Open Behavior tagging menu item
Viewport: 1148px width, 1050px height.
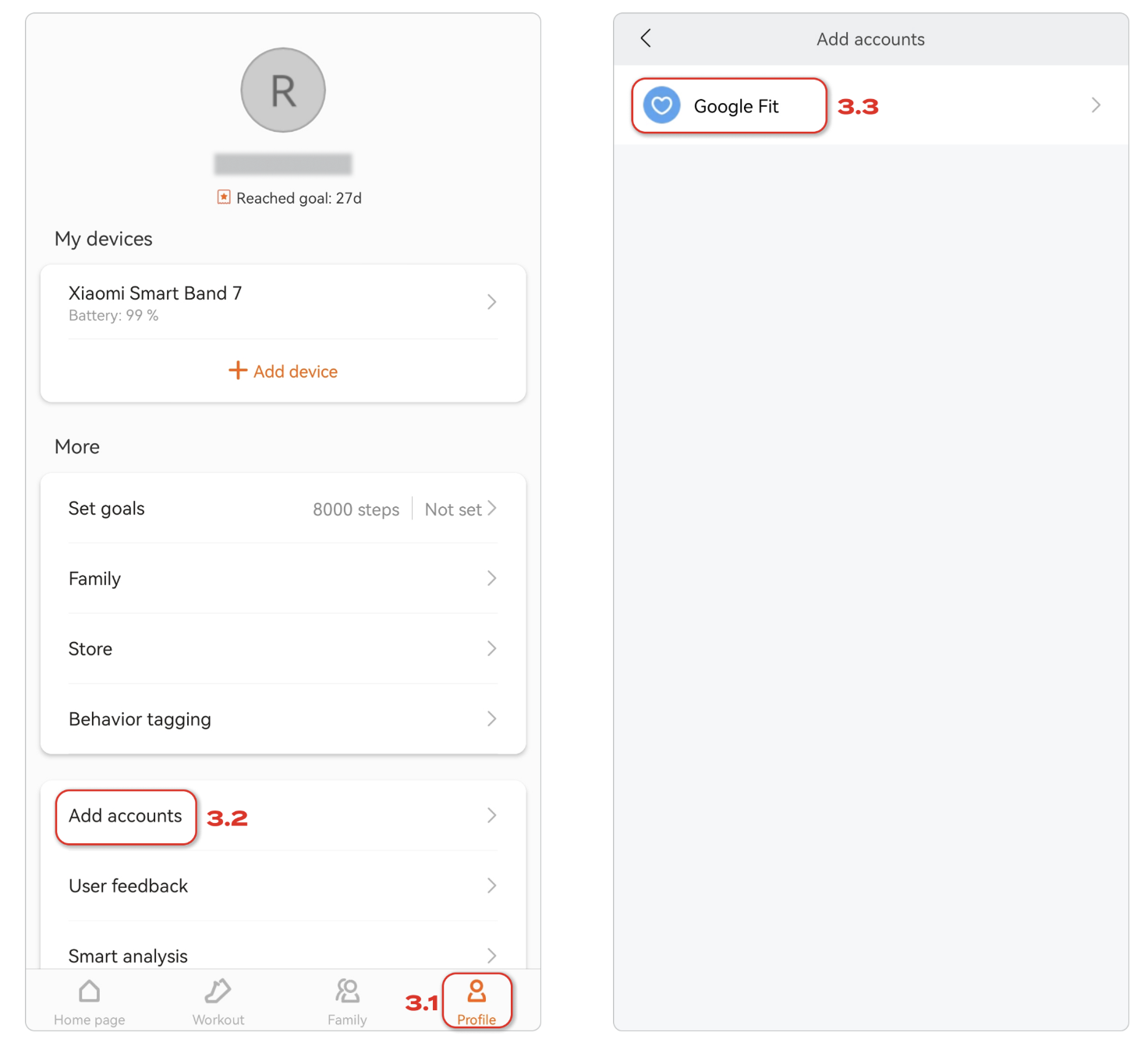140,719
